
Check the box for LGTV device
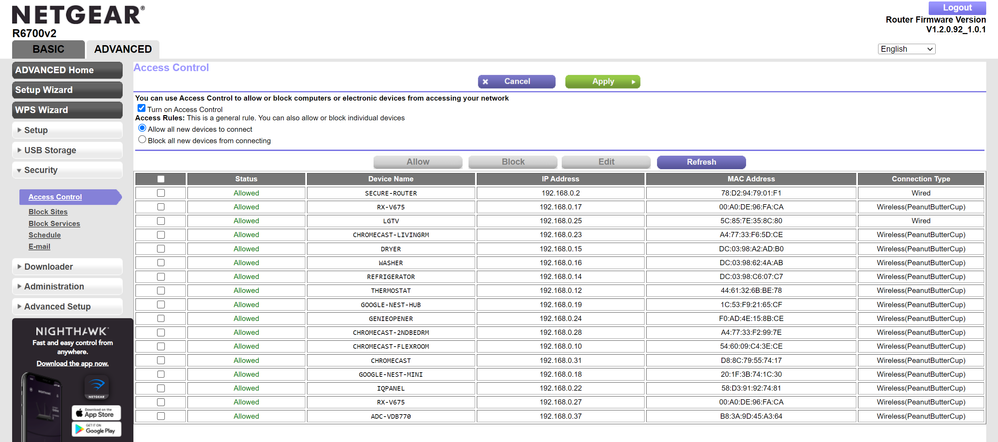[160, 220]
